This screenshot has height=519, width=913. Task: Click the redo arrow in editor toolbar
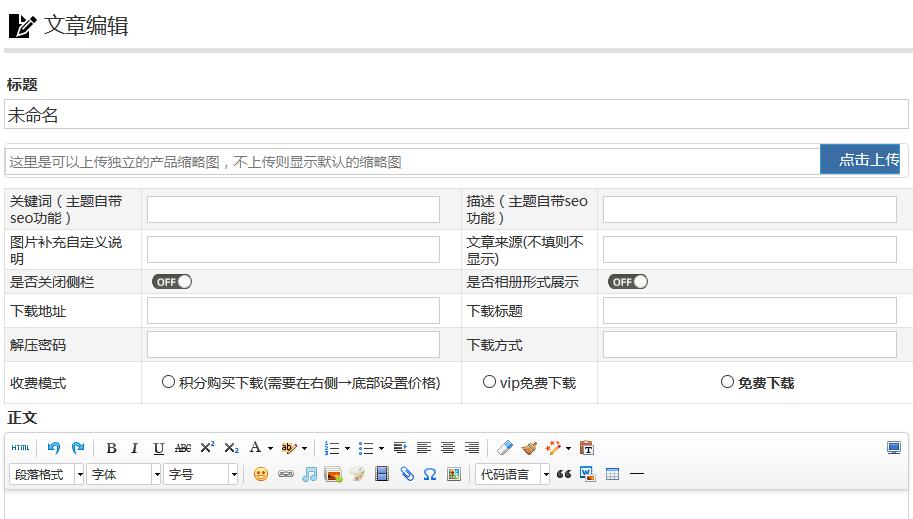(x=77, y=447)
